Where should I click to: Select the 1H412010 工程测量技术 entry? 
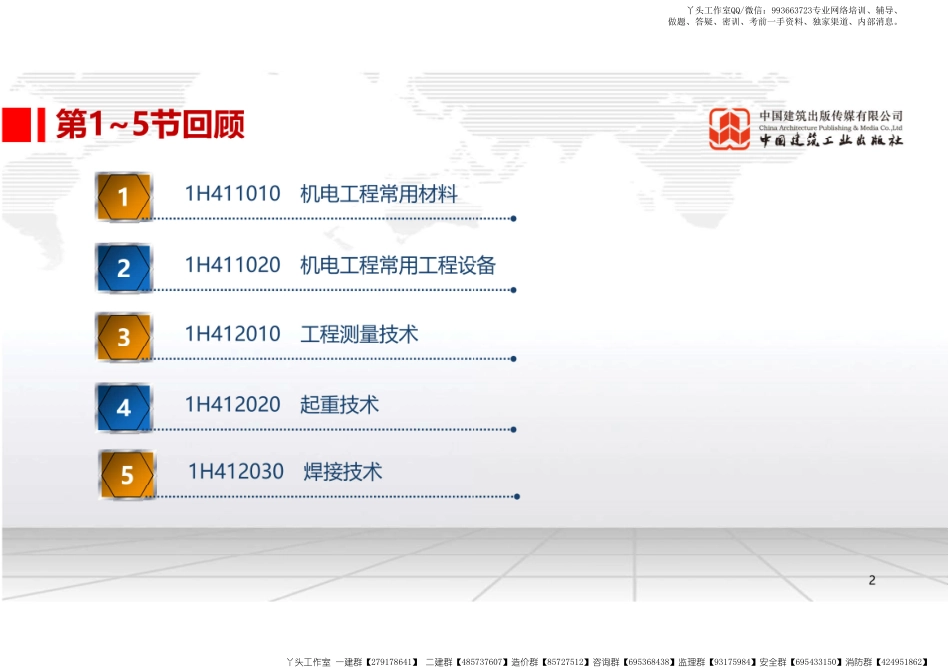[301, 335]
